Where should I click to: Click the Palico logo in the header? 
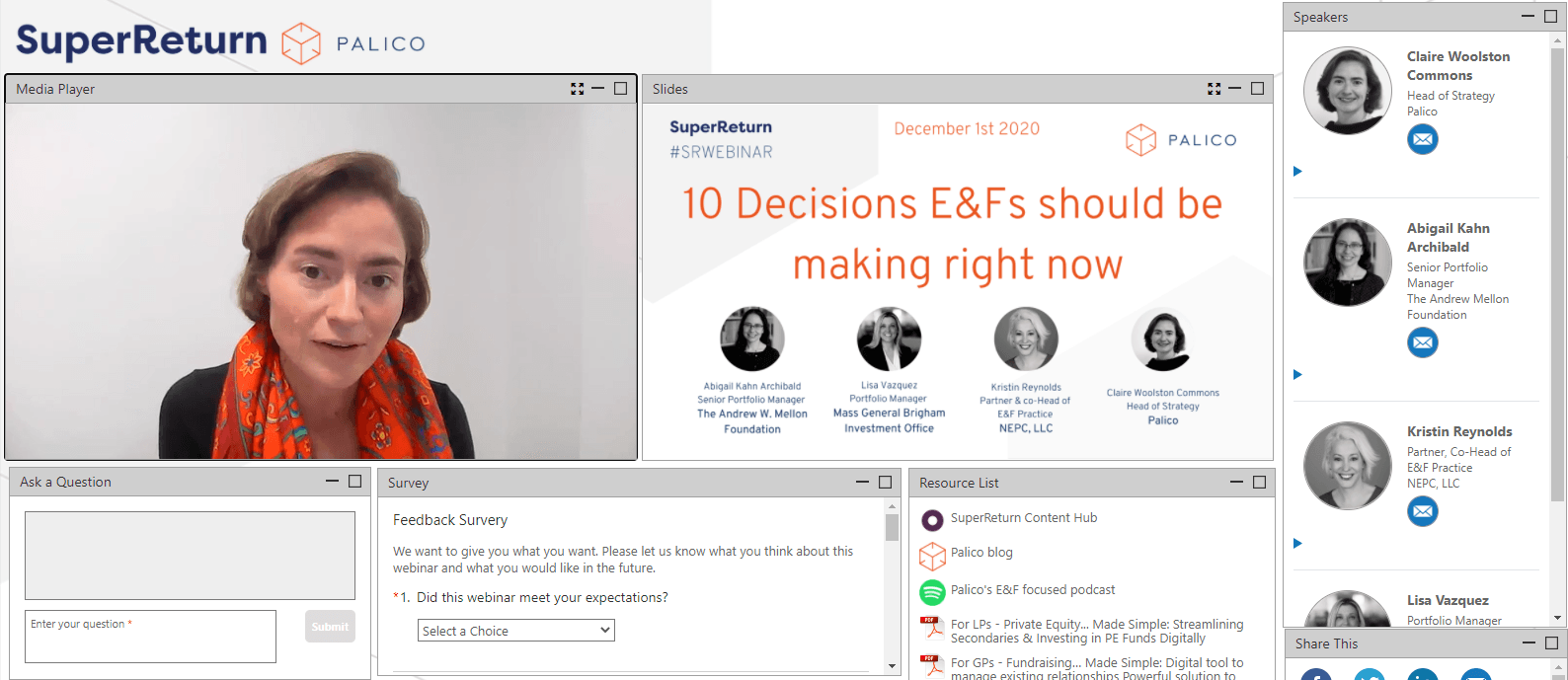353,43
